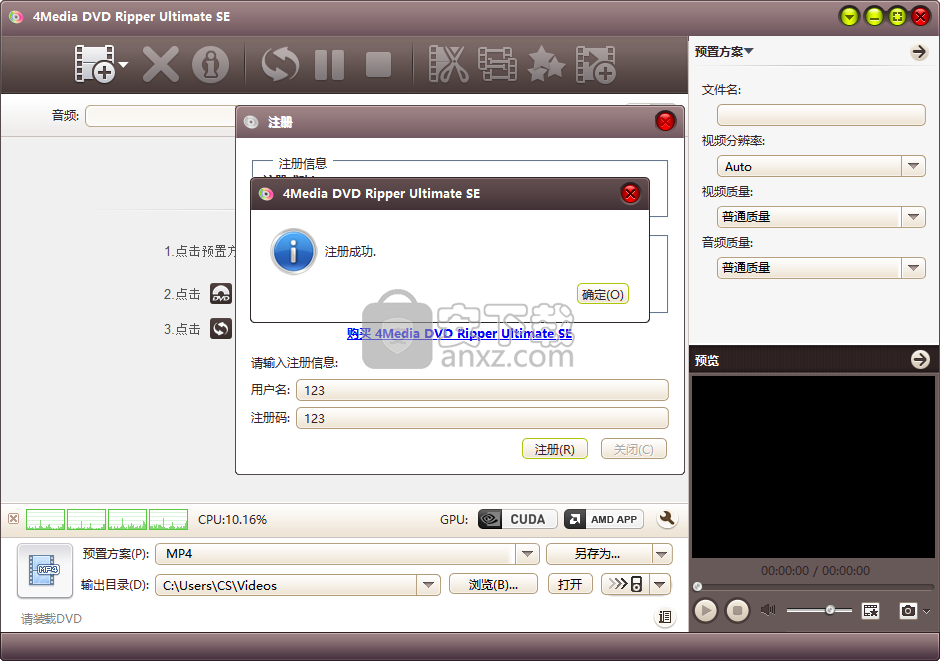Take a snapshot with camera icon

pos(908,611)
